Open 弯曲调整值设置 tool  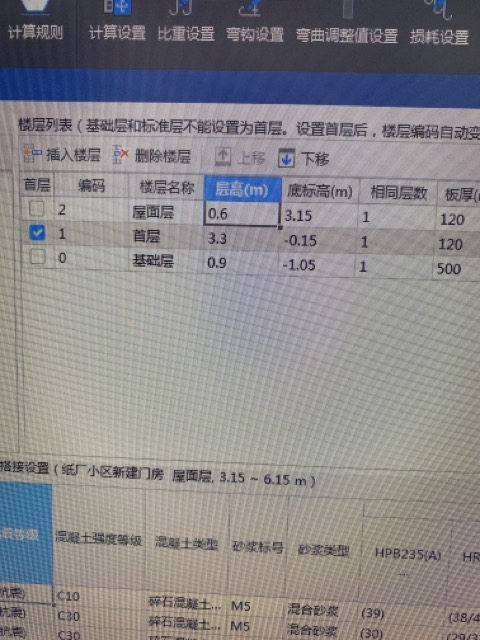click(347, 24)
